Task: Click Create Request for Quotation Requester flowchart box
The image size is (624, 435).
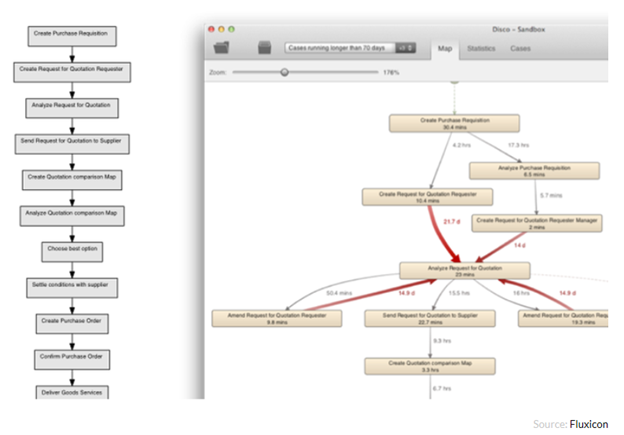Action: click(72, 72)
